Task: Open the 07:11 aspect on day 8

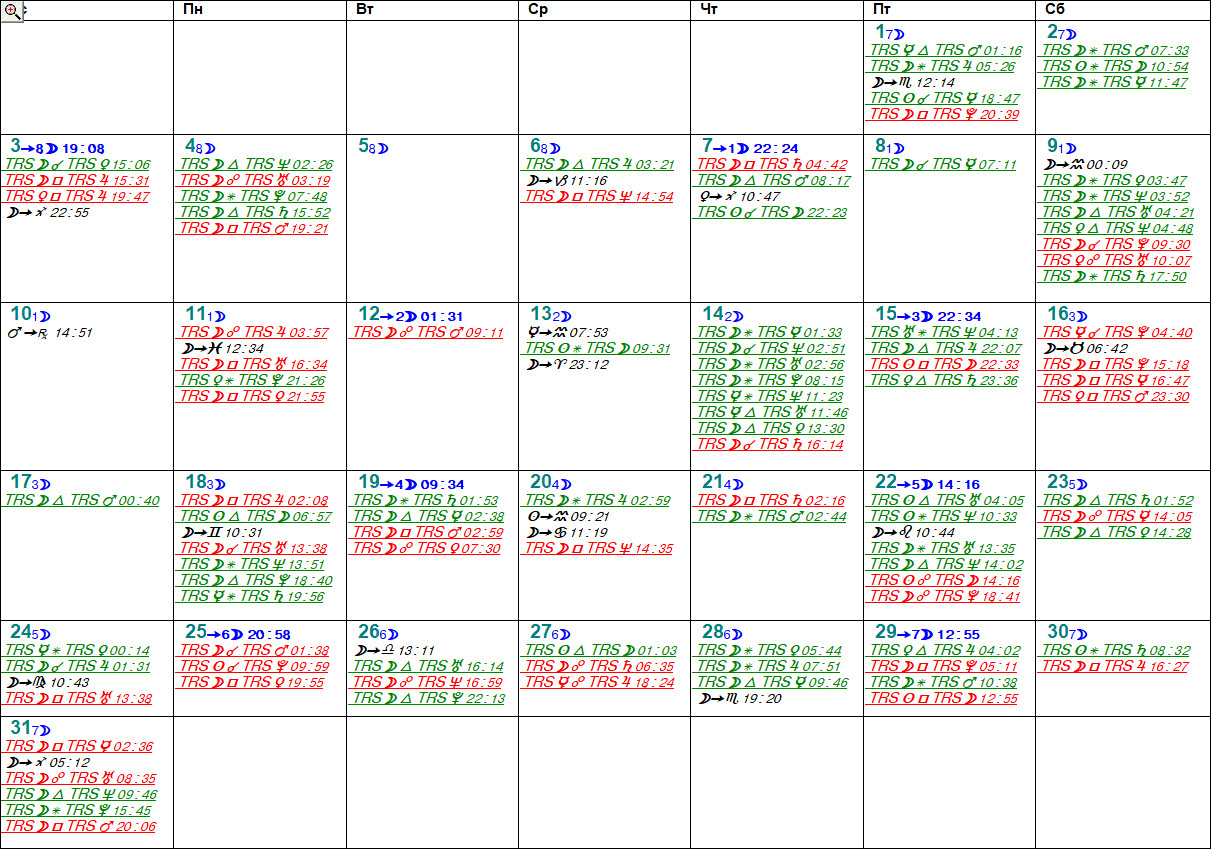Action: (x=943, y=165)
